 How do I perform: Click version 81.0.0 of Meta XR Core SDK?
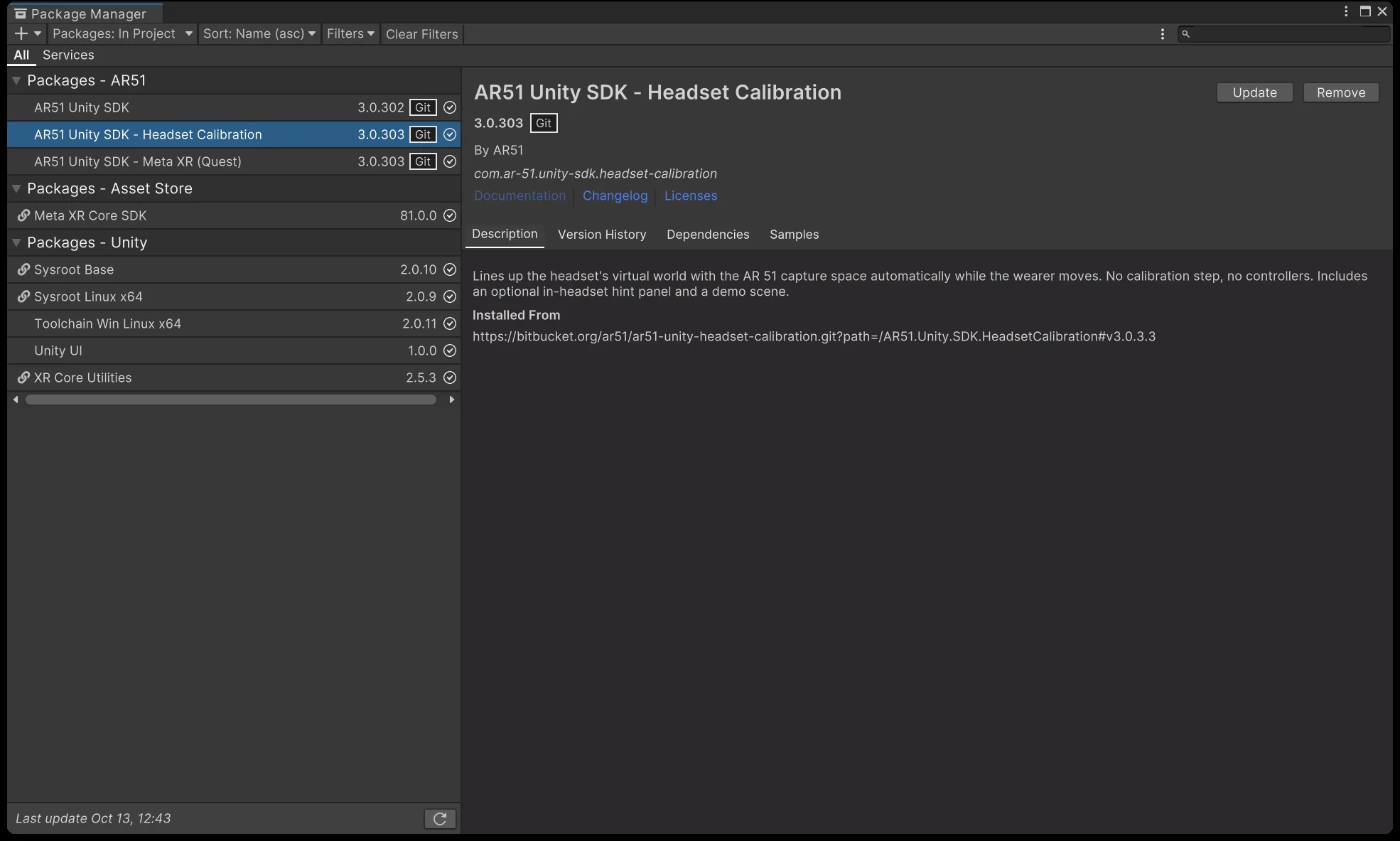pyautogui.click(x=418, y=215)
